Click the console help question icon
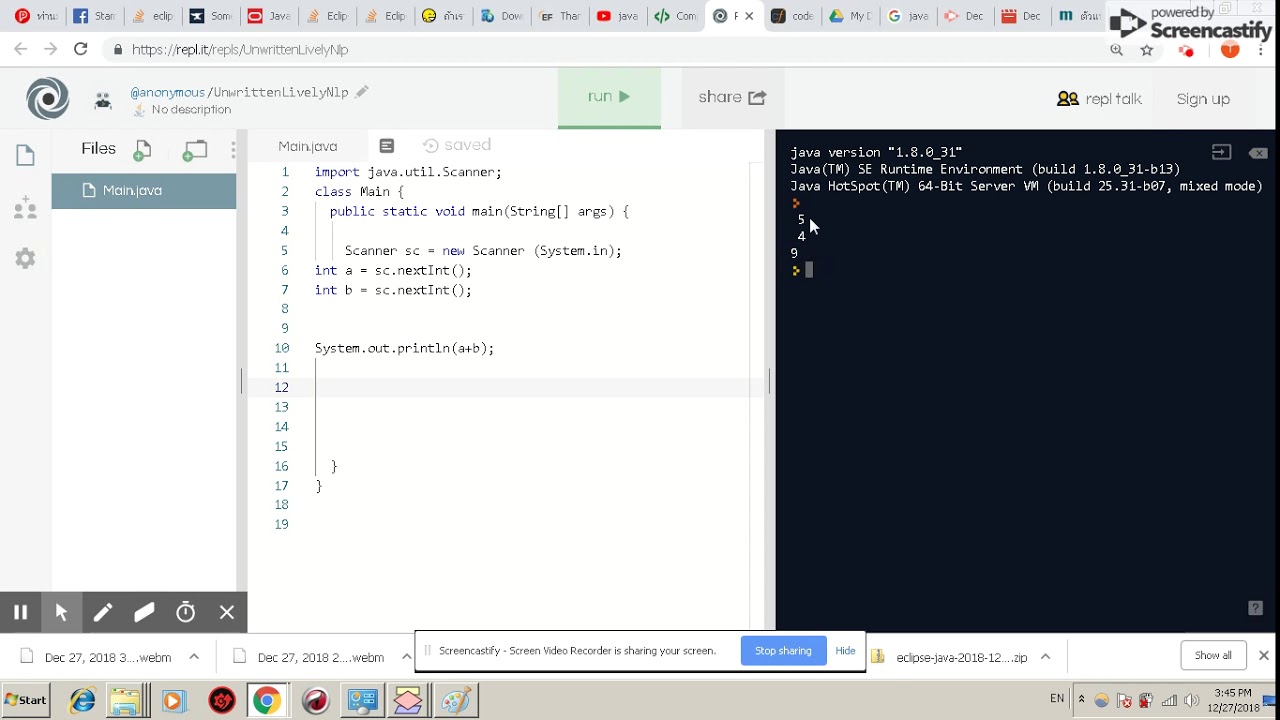 point(1256,608)
